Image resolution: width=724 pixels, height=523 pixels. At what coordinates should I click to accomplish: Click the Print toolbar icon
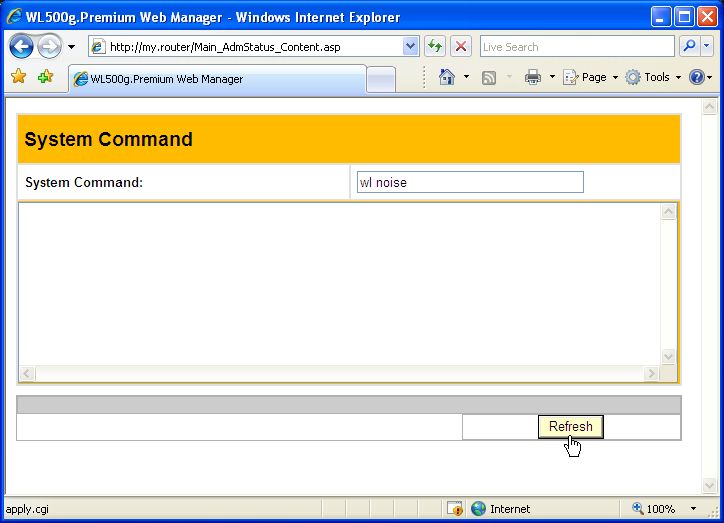coord(533,78)
